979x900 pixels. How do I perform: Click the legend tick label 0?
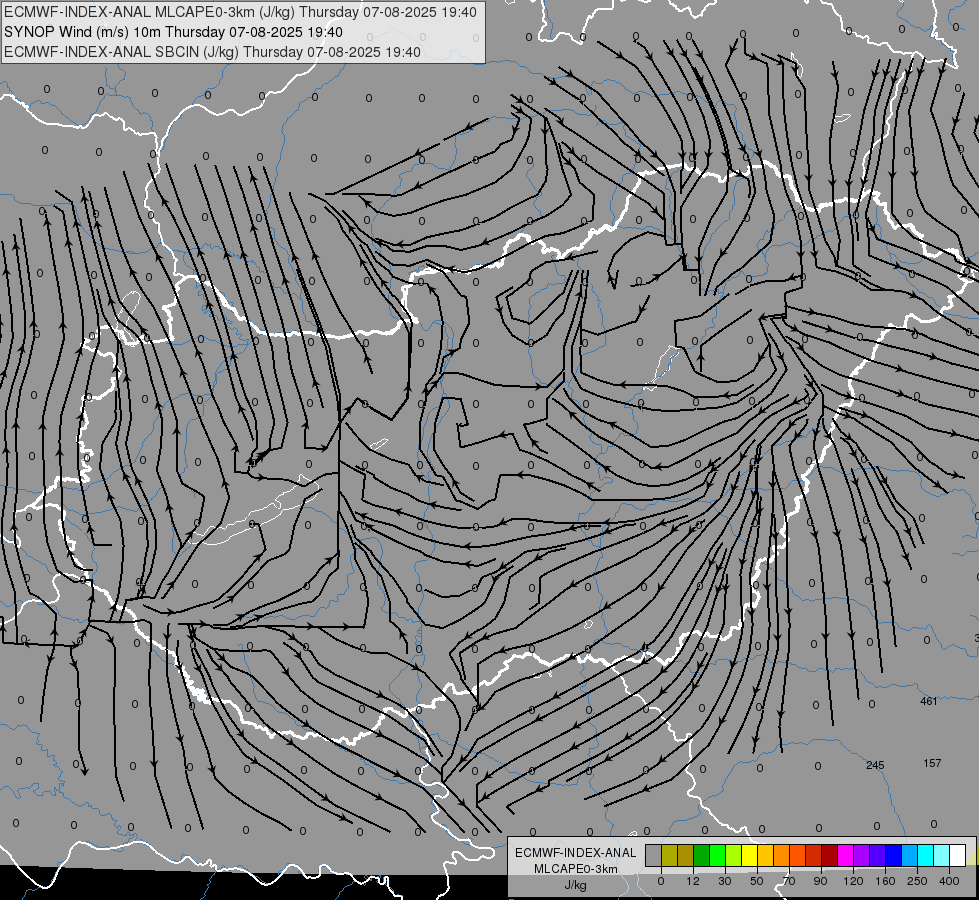coord(661,881)
